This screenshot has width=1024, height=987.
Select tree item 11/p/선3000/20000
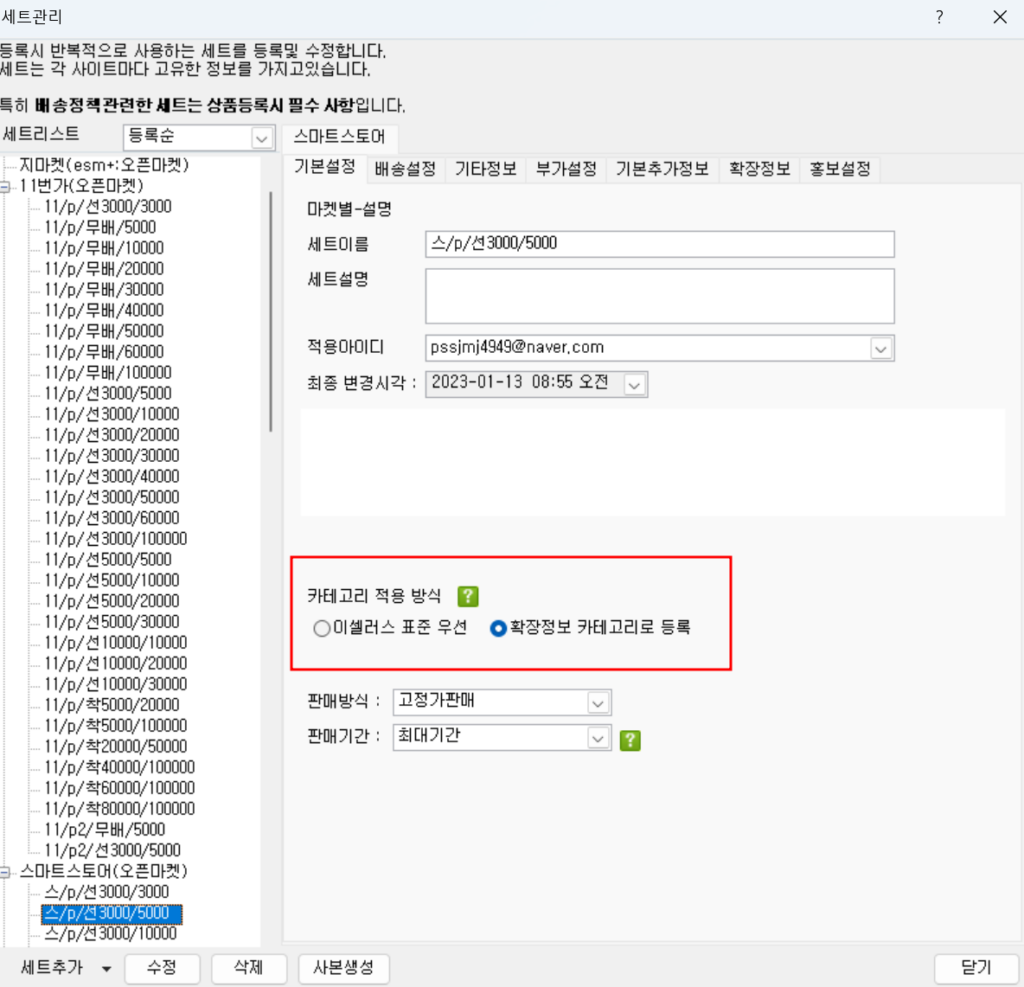point(112,435)
